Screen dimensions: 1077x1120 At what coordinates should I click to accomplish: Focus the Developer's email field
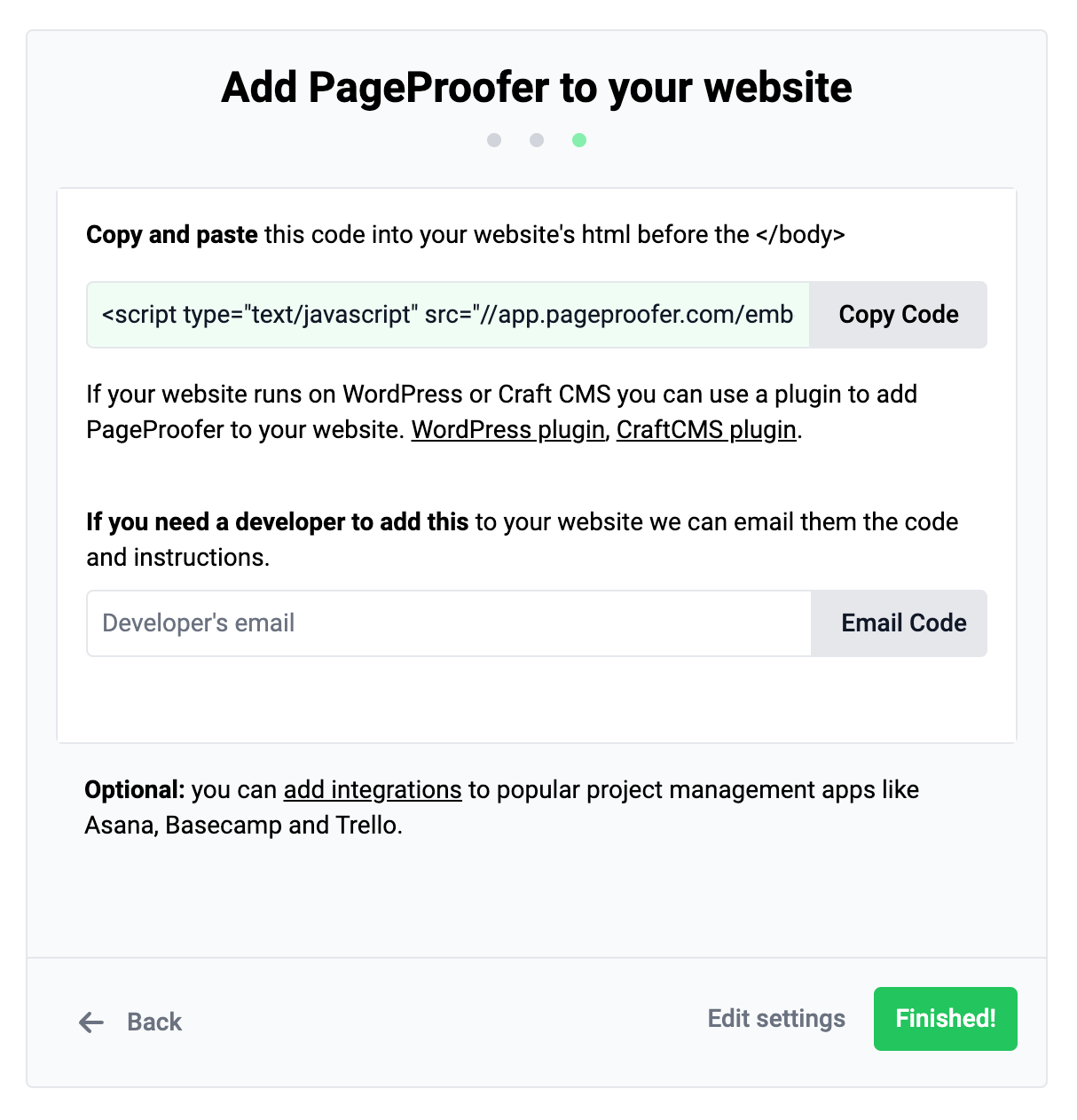click(449, 623)
